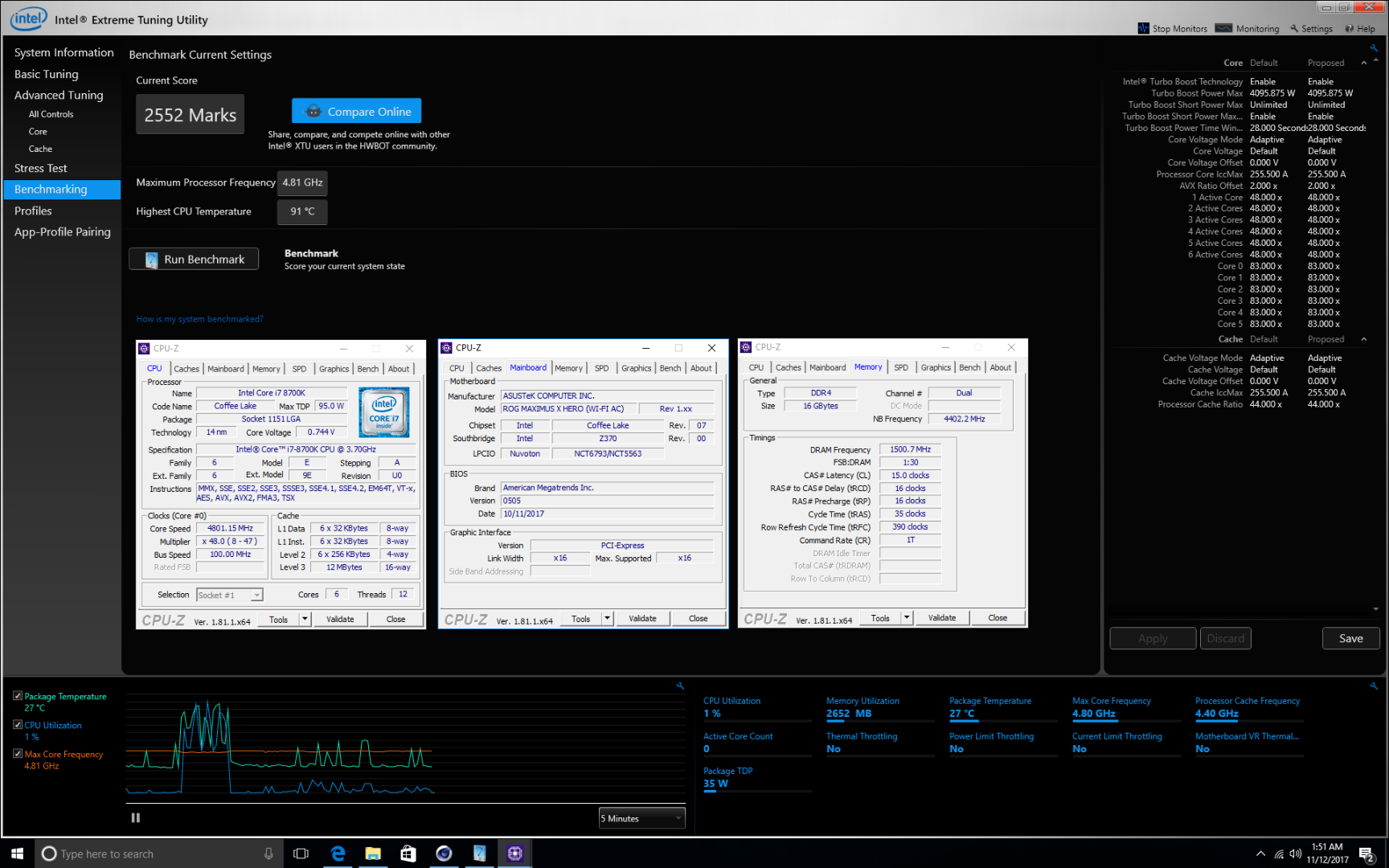The height and width of the screenshot is (868, 1389).
Task: Click the CPU-Z Mainboard window title icon
Action: tap(446, 347)
